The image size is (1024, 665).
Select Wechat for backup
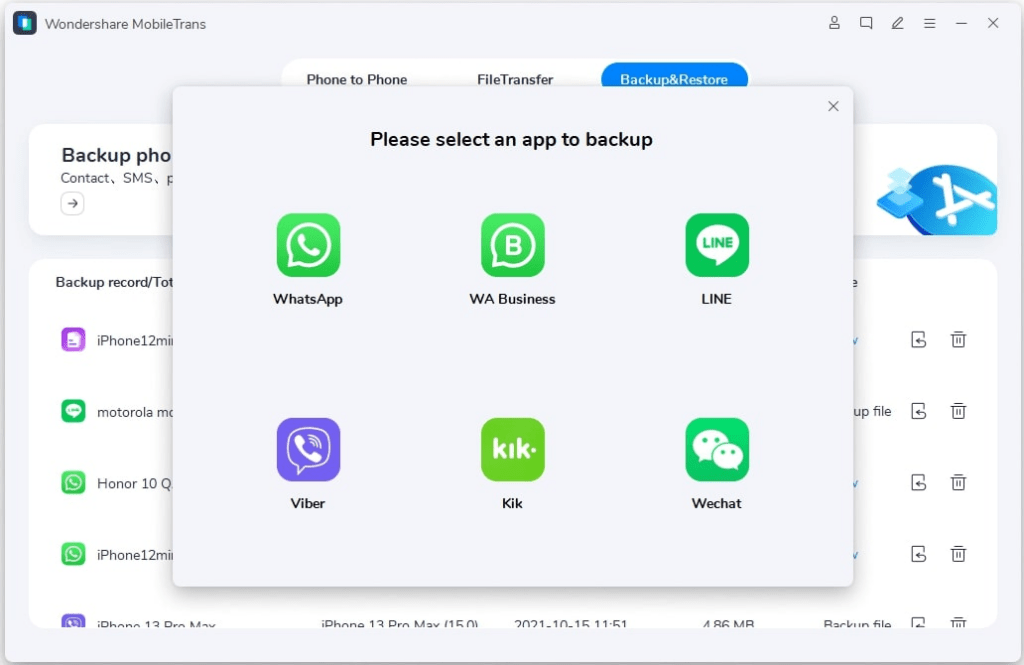pyautogui.click(x=716, y=450)
